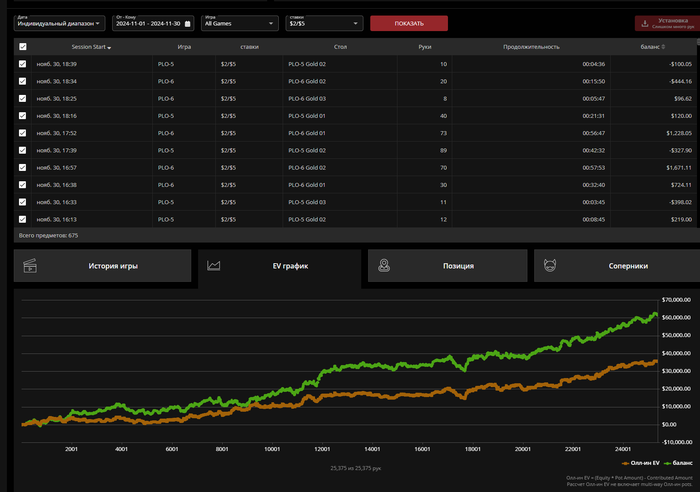Click the Session Start sort arrow

[x=109, y=47]
